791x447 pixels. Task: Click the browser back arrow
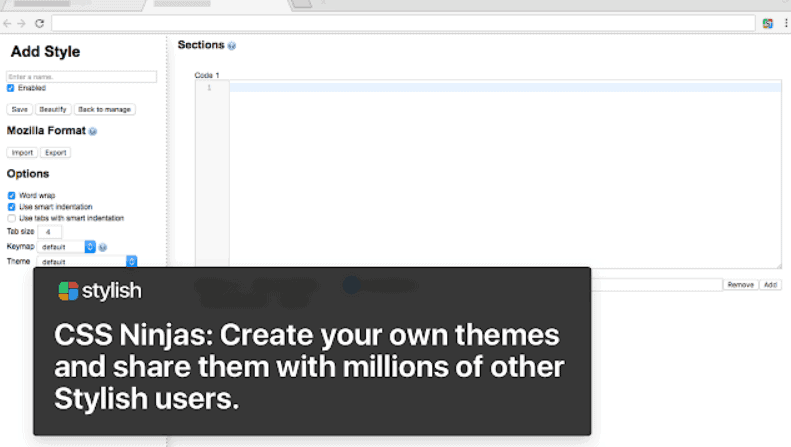coord(7,23)
